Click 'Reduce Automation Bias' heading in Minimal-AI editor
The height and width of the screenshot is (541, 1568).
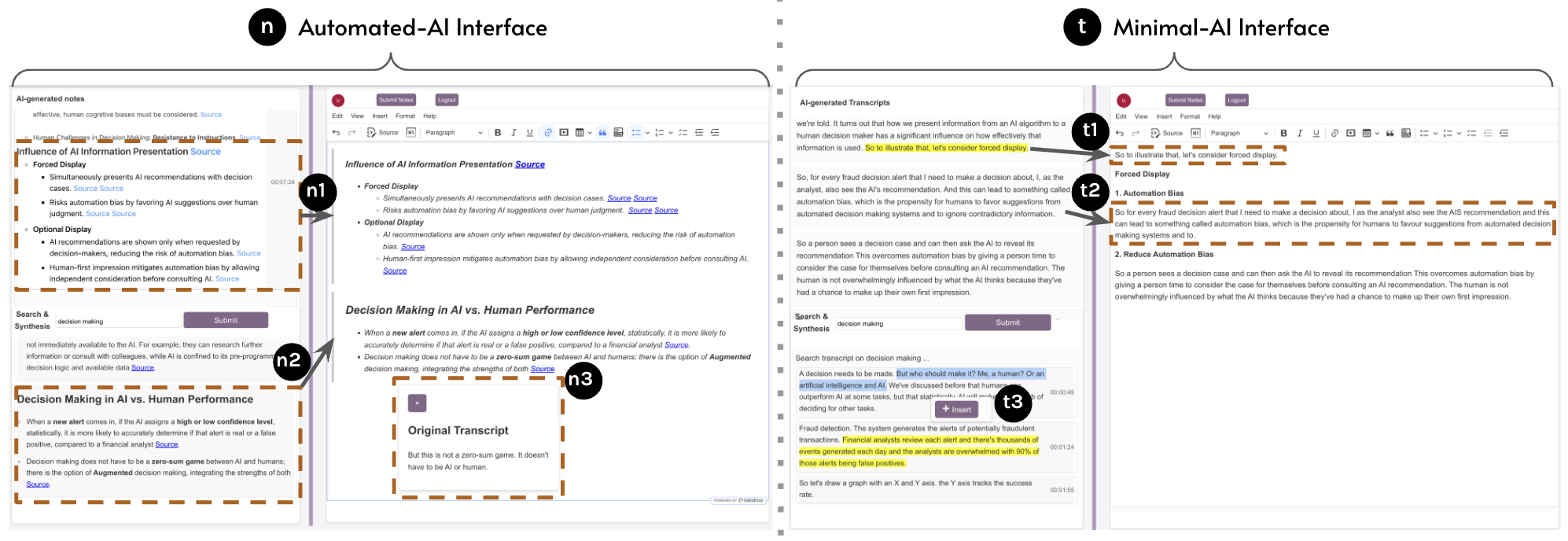click(x=1164, y=254)
